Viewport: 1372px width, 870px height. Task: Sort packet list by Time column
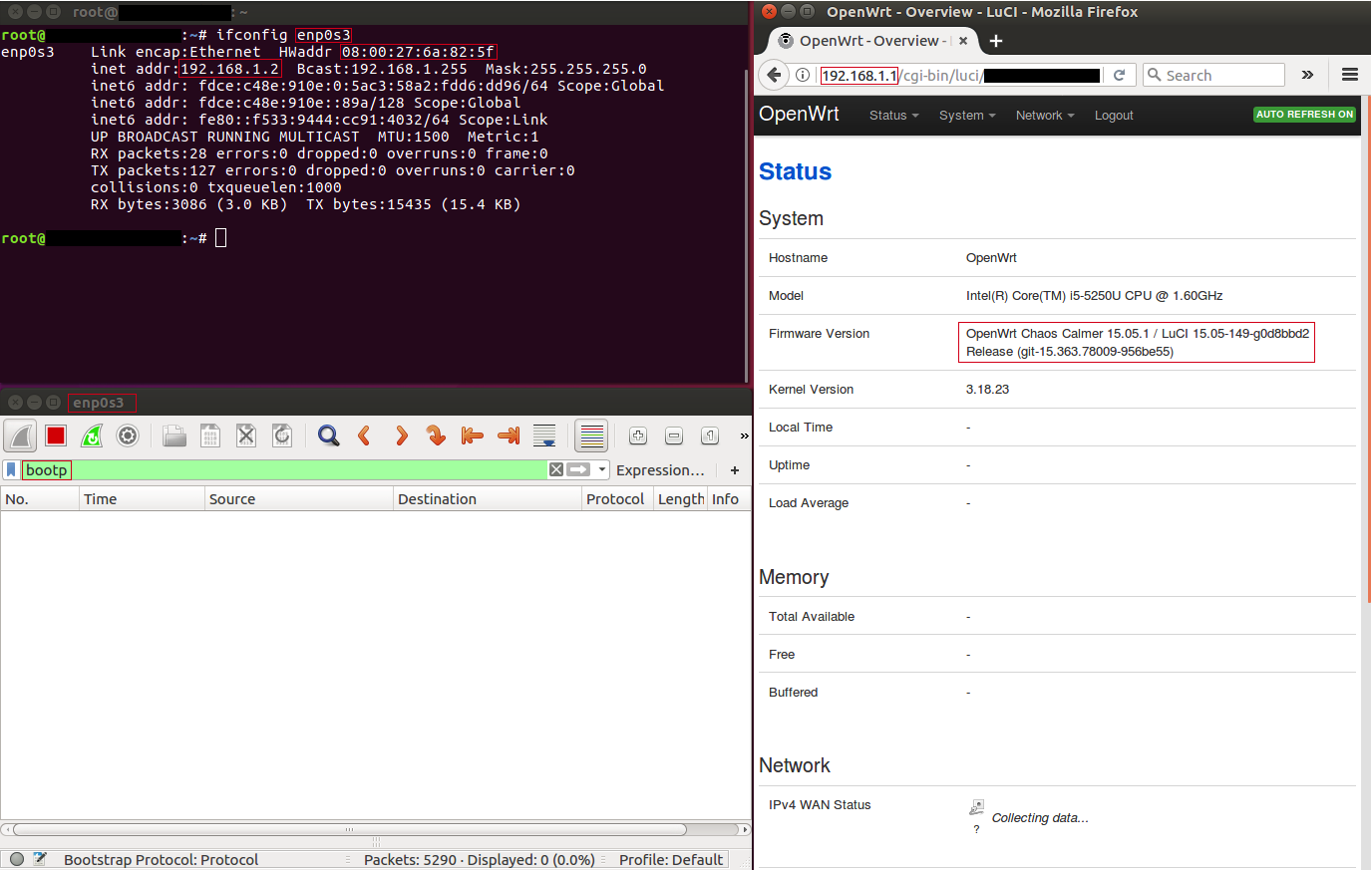(142, 499)
